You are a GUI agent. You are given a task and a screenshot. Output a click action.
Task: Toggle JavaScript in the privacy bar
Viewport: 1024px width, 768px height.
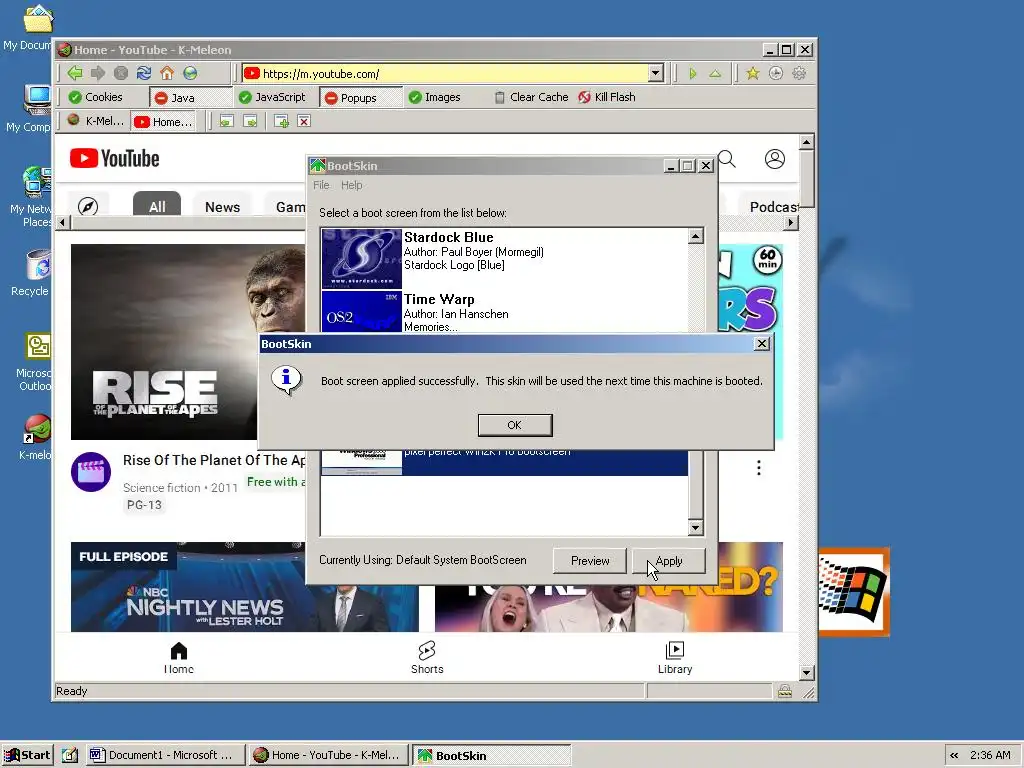(x=272, y=97)
